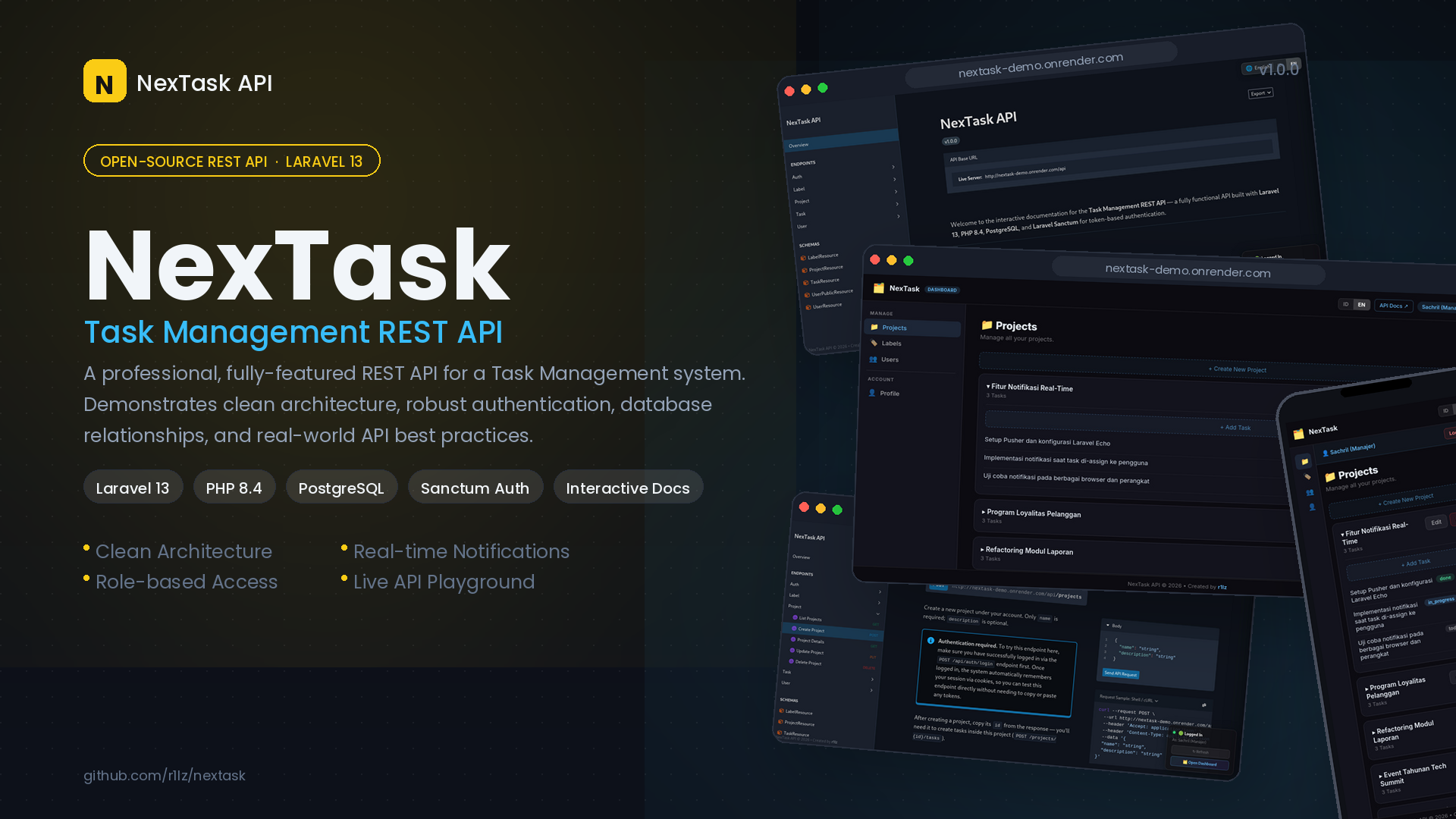Click the Delete Project bullet icon in docs sidebar
This screenshot has width=1456, height=819.
point(791,661)
